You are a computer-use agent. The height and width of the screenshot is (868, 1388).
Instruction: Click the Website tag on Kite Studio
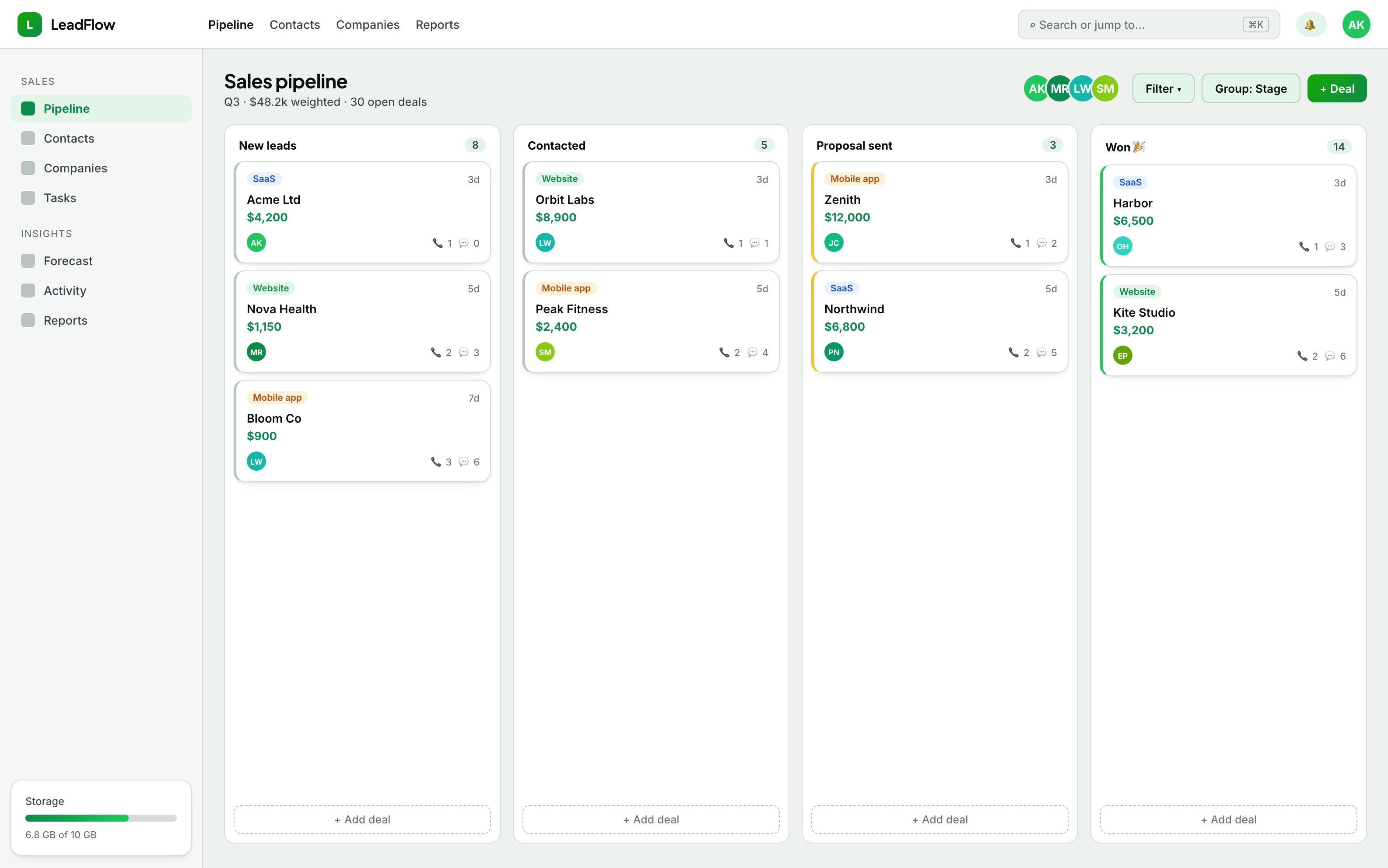[1137, 292]
